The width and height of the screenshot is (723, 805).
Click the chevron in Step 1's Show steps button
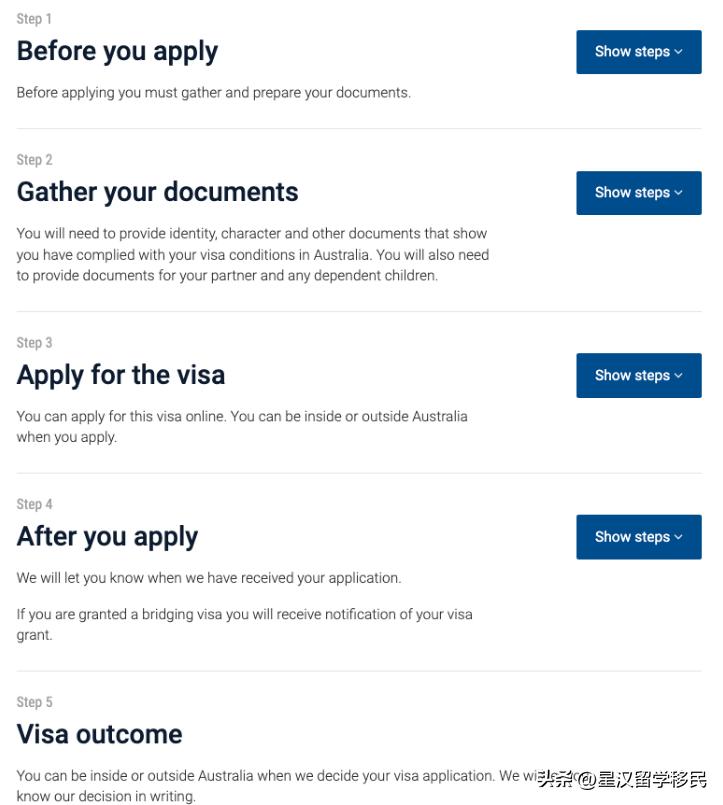click(x=679, y=52)
